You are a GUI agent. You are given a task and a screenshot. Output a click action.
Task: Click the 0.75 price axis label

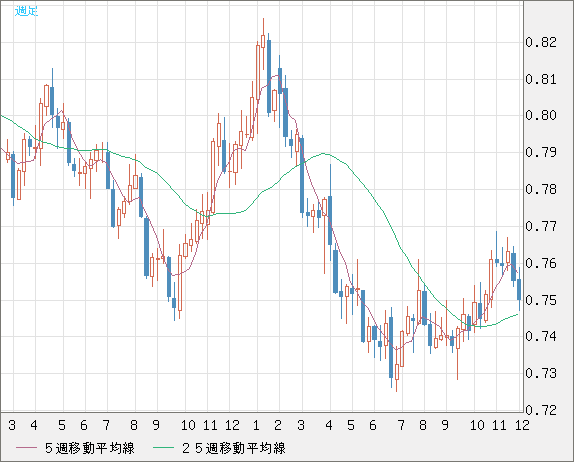pyautogui.click(x=541, y=300)
